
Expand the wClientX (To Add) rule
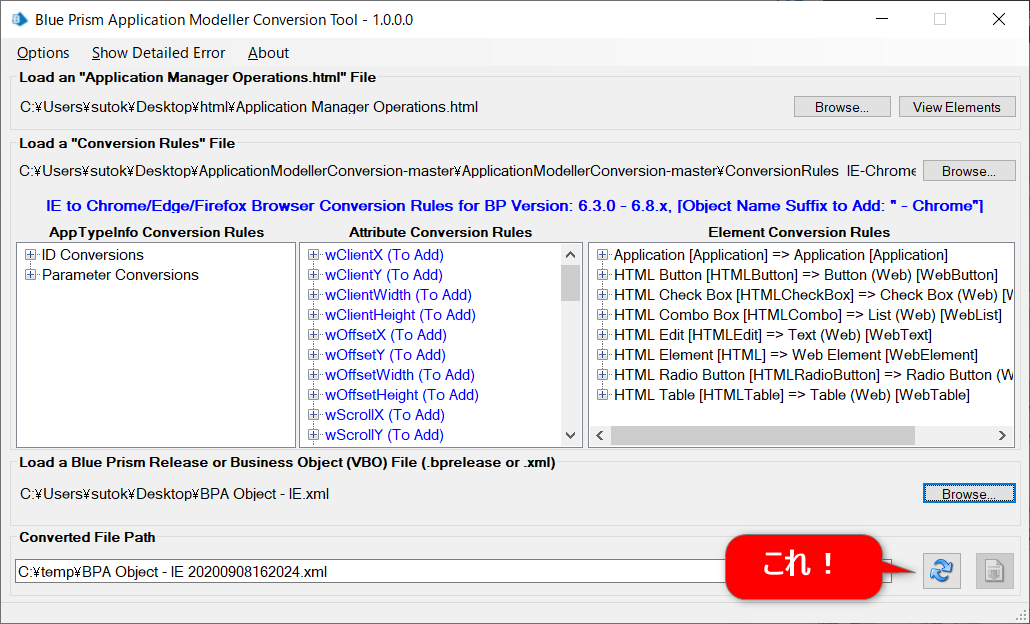pyautogui.click(x=313, y=255)
